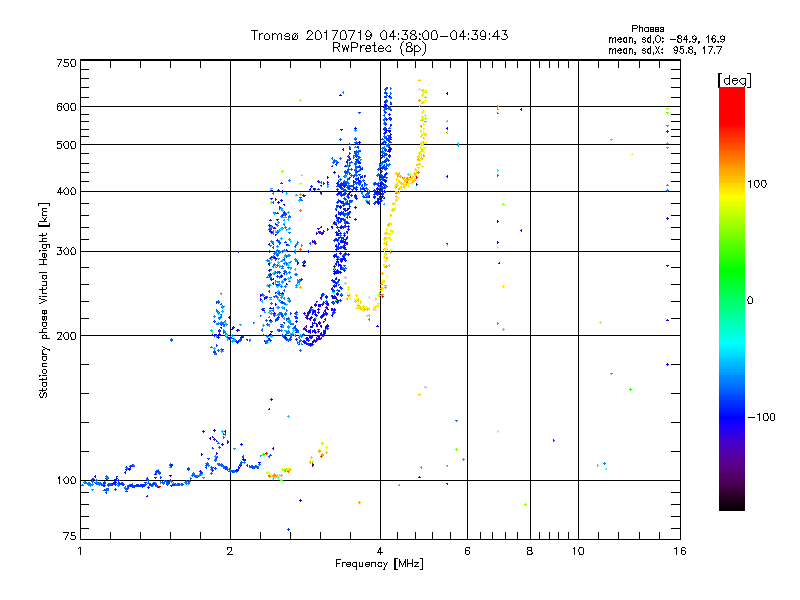
Task: Click the 'mean, sd,X: 95.8, 17.7' statistic
Action: [x=665, y=50]
